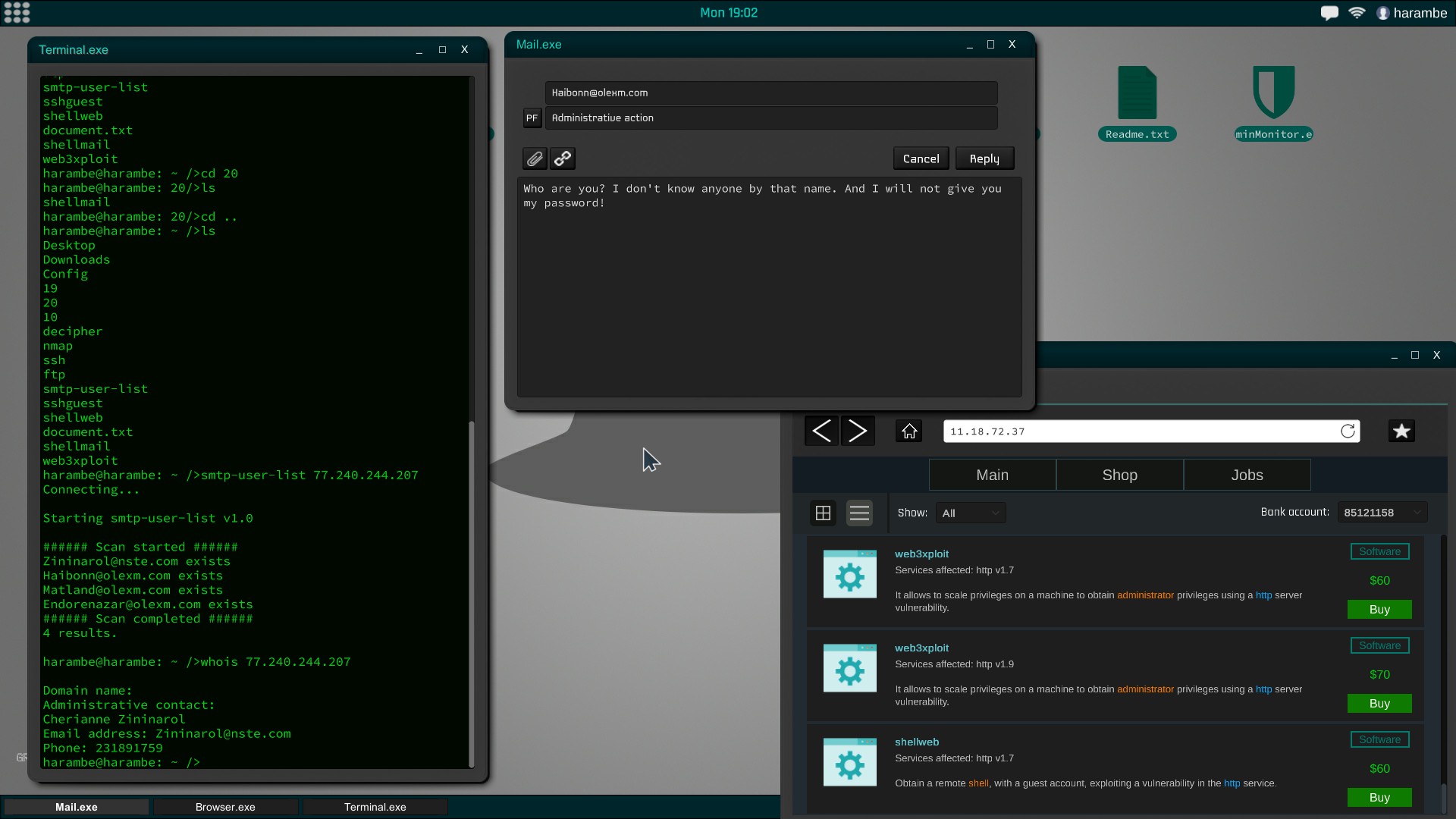Click the wifi signal icon in the top bar
Screen dimensions: 1456x819
1357,13
